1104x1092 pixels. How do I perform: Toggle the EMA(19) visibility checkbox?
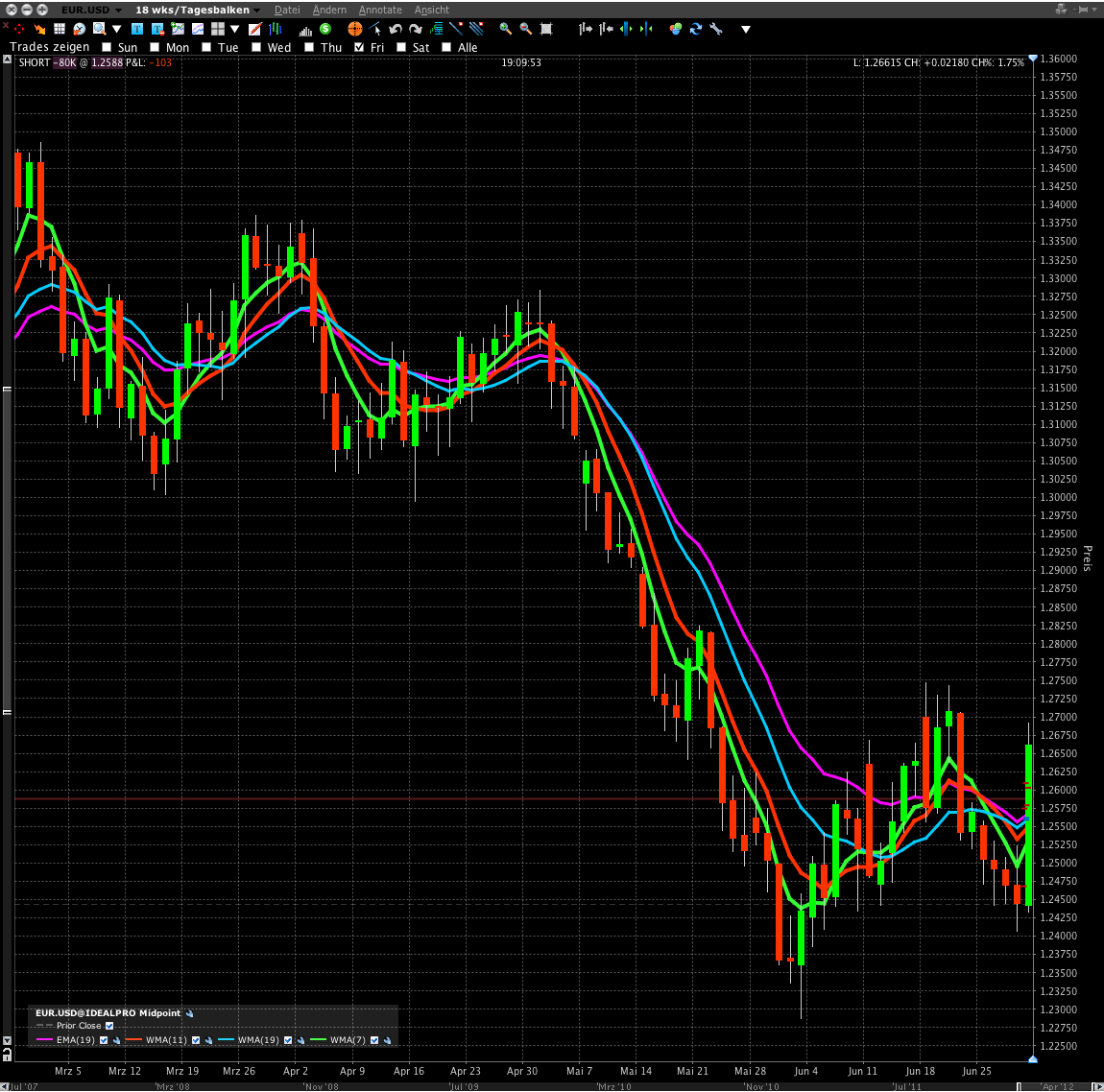(104, 1040)
